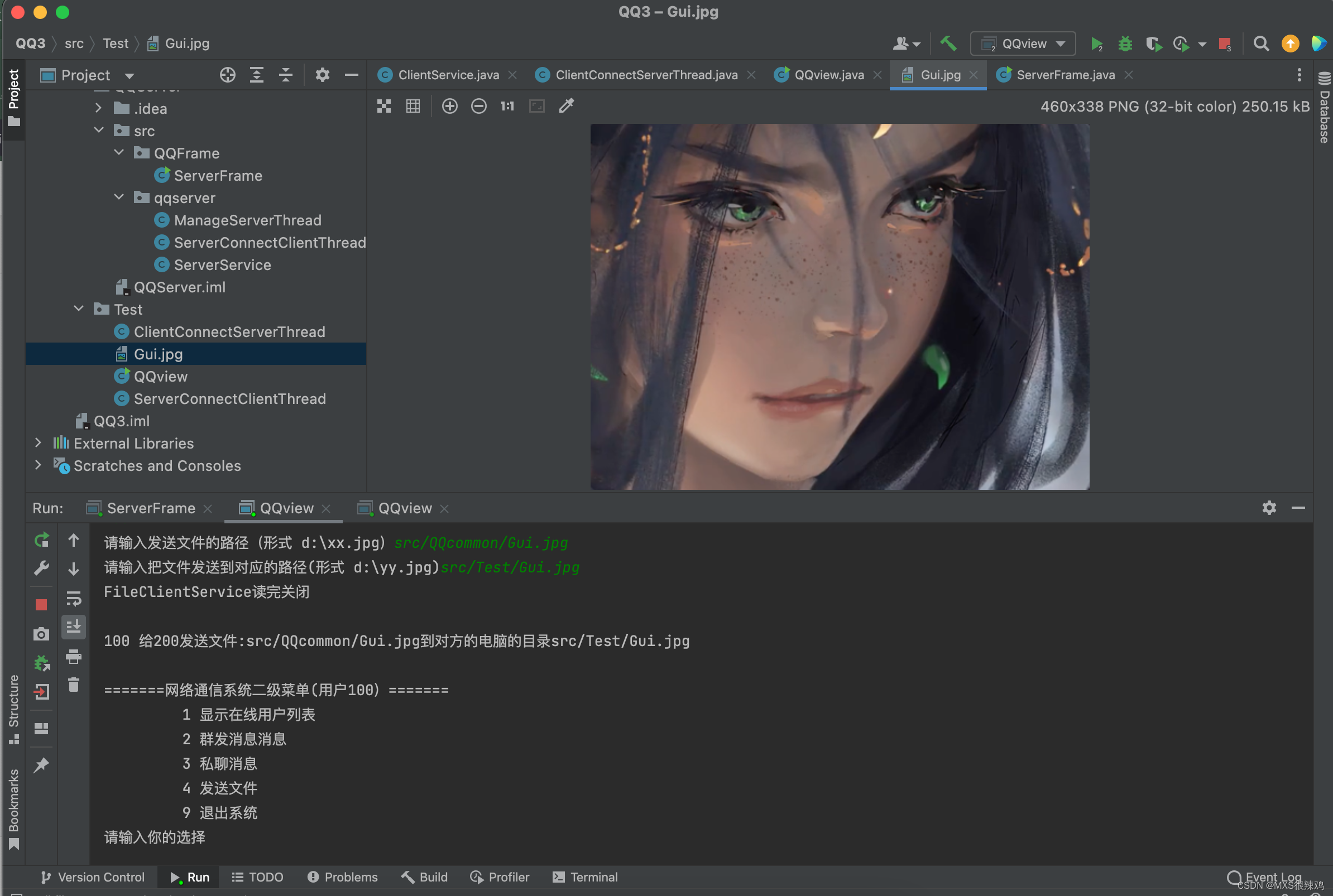Clear all console output with trash icon
The width and height of the screenshot is (1333, 896).
coord(74,685)
